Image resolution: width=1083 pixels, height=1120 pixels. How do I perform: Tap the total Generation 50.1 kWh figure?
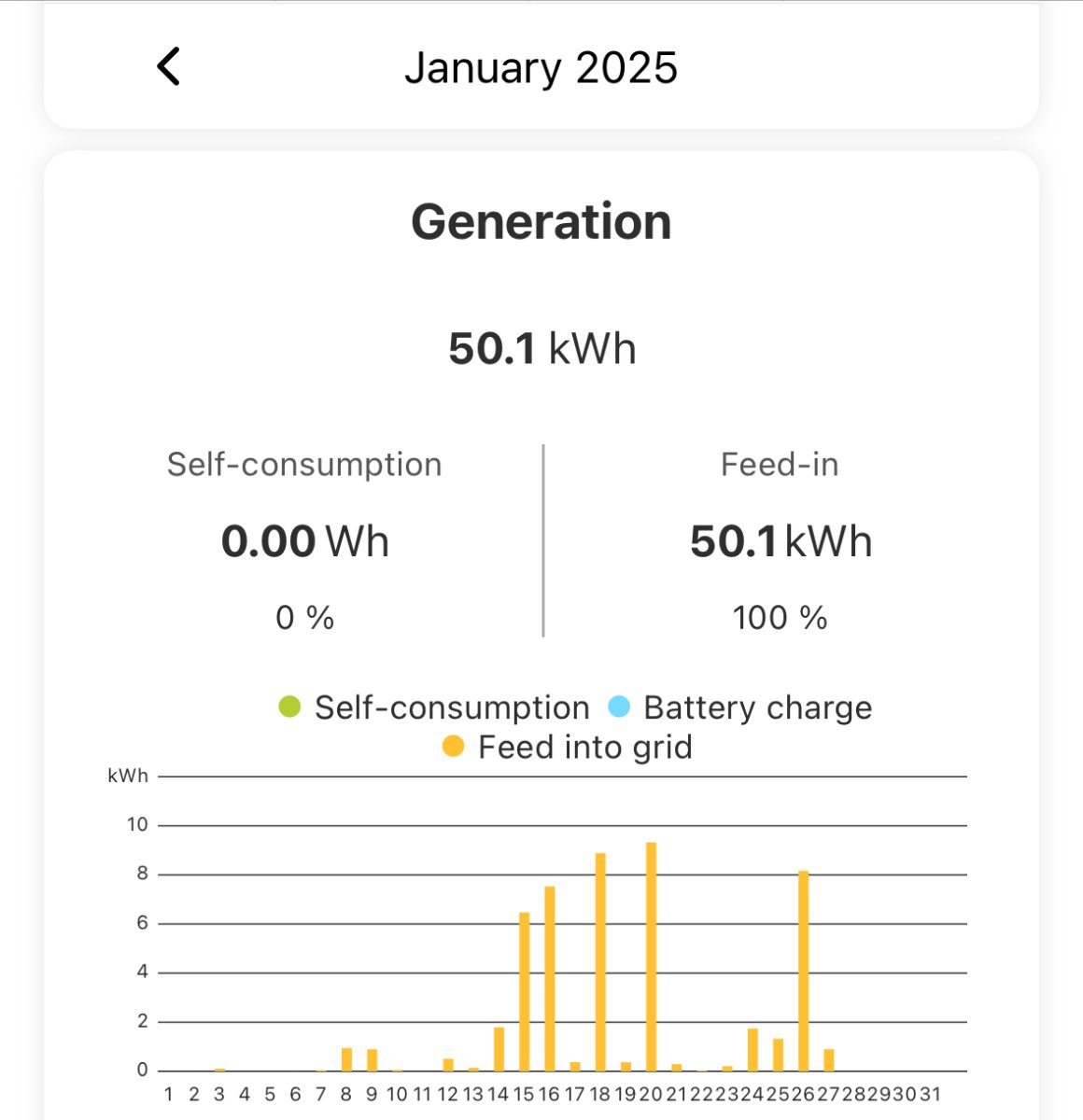541,349
